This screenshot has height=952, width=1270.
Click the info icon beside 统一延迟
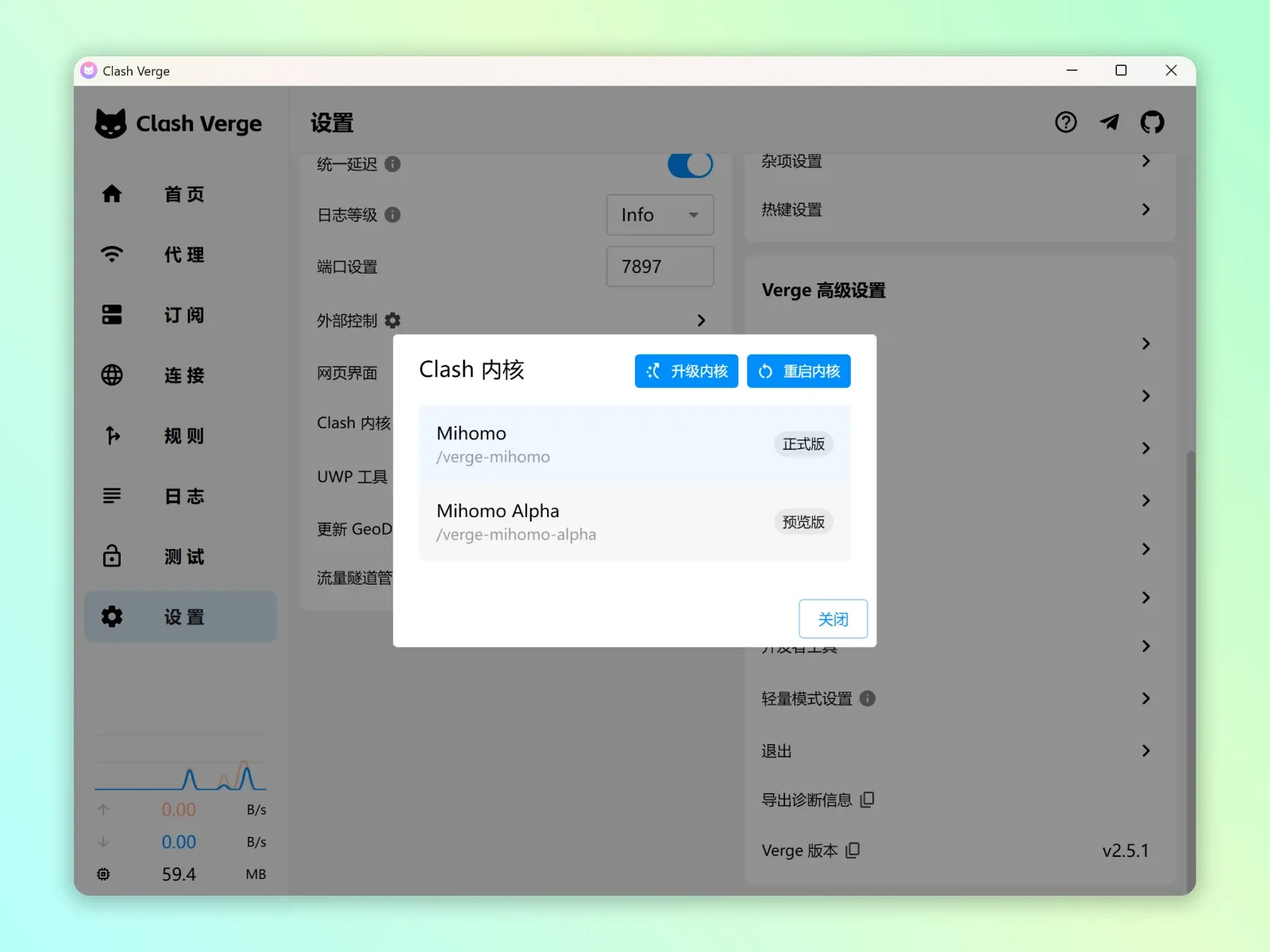[393, 164]
